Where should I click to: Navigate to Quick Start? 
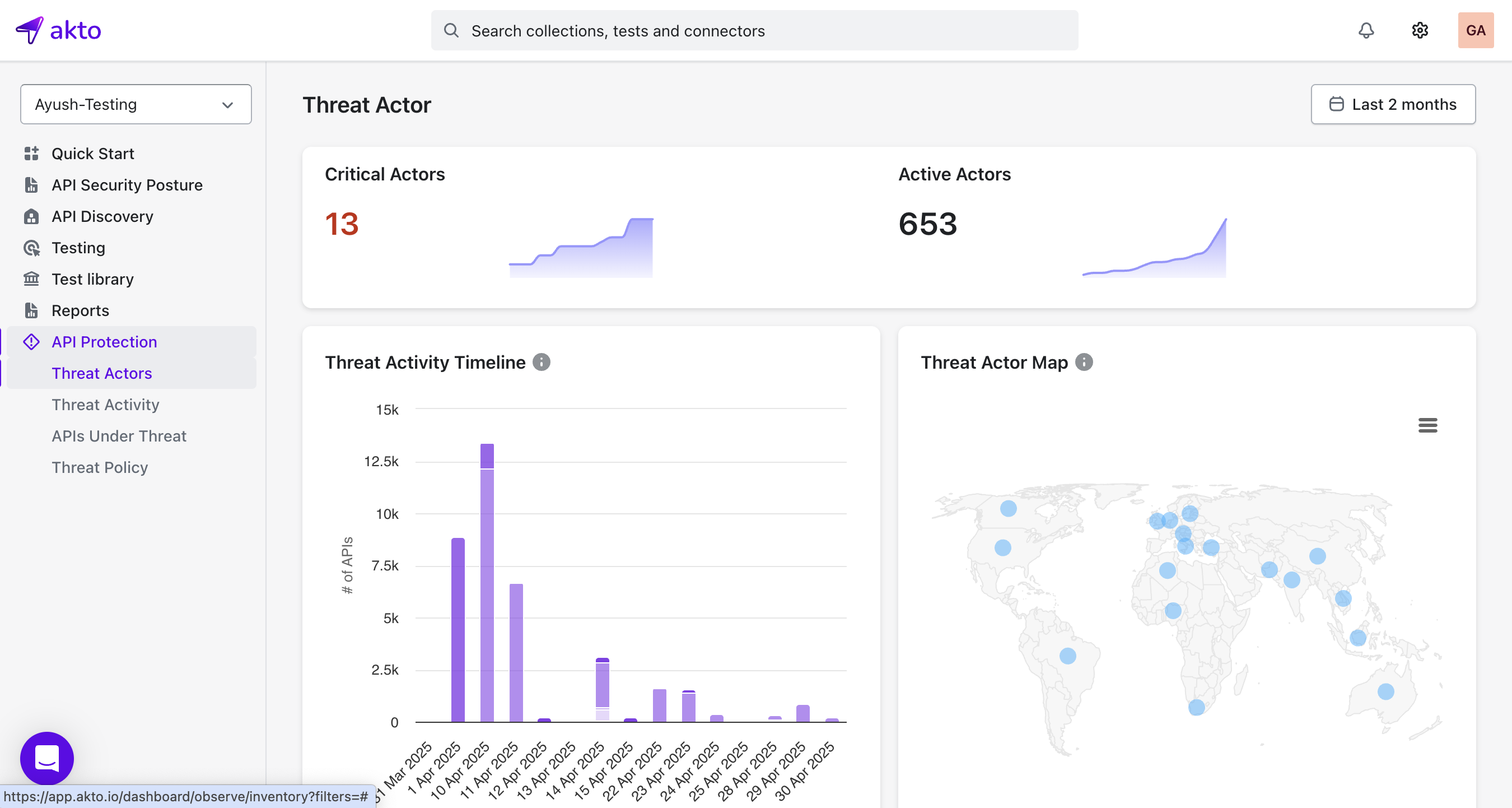[x=93, y=154]
